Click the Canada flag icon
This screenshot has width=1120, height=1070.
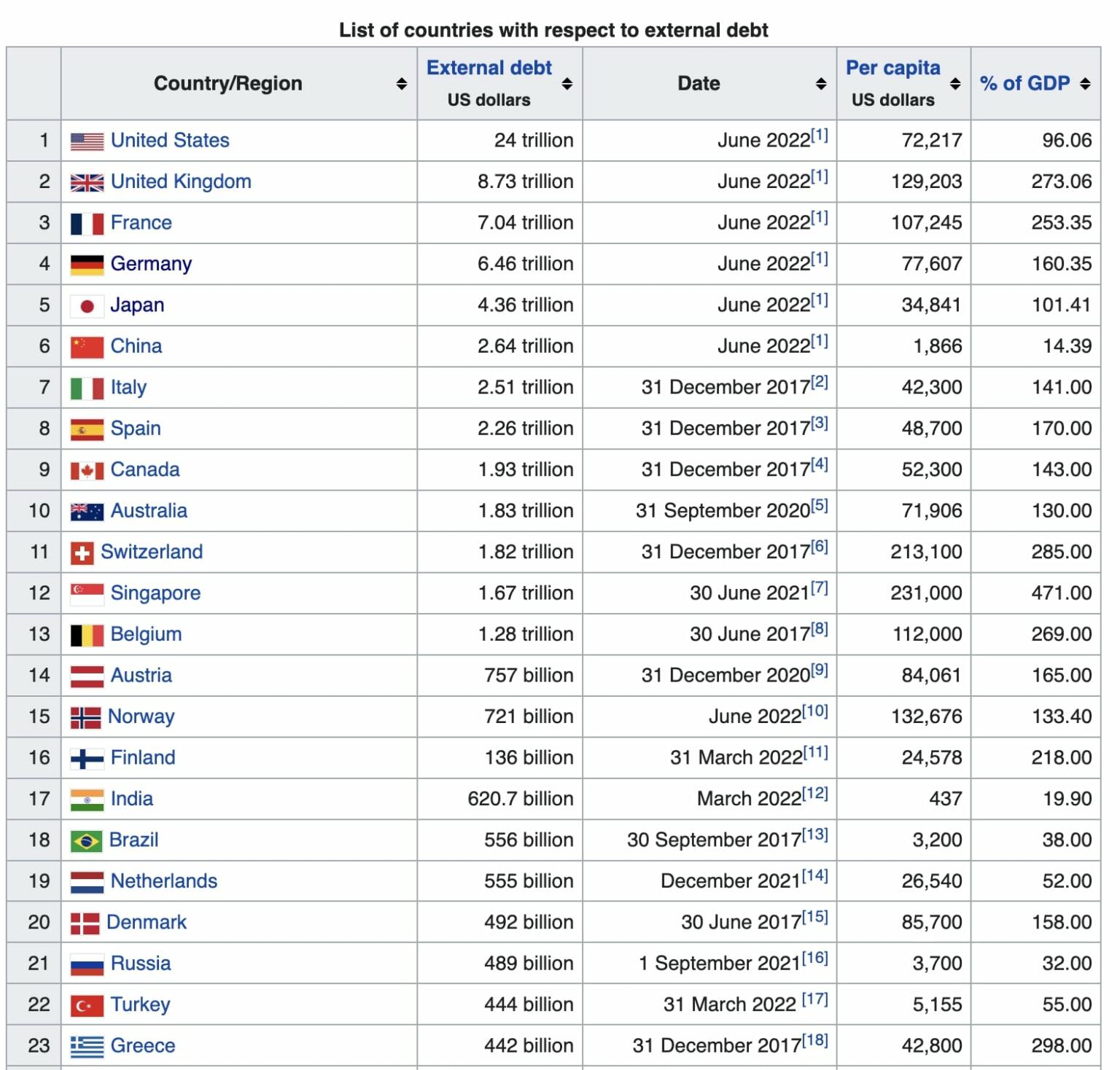click(87, 471)
